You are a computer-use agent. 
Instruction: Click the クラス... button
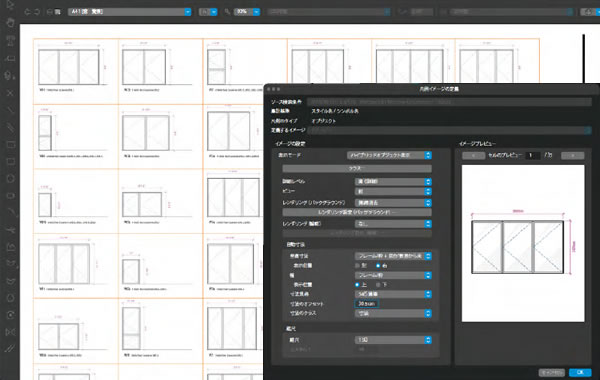coord(357,168)
